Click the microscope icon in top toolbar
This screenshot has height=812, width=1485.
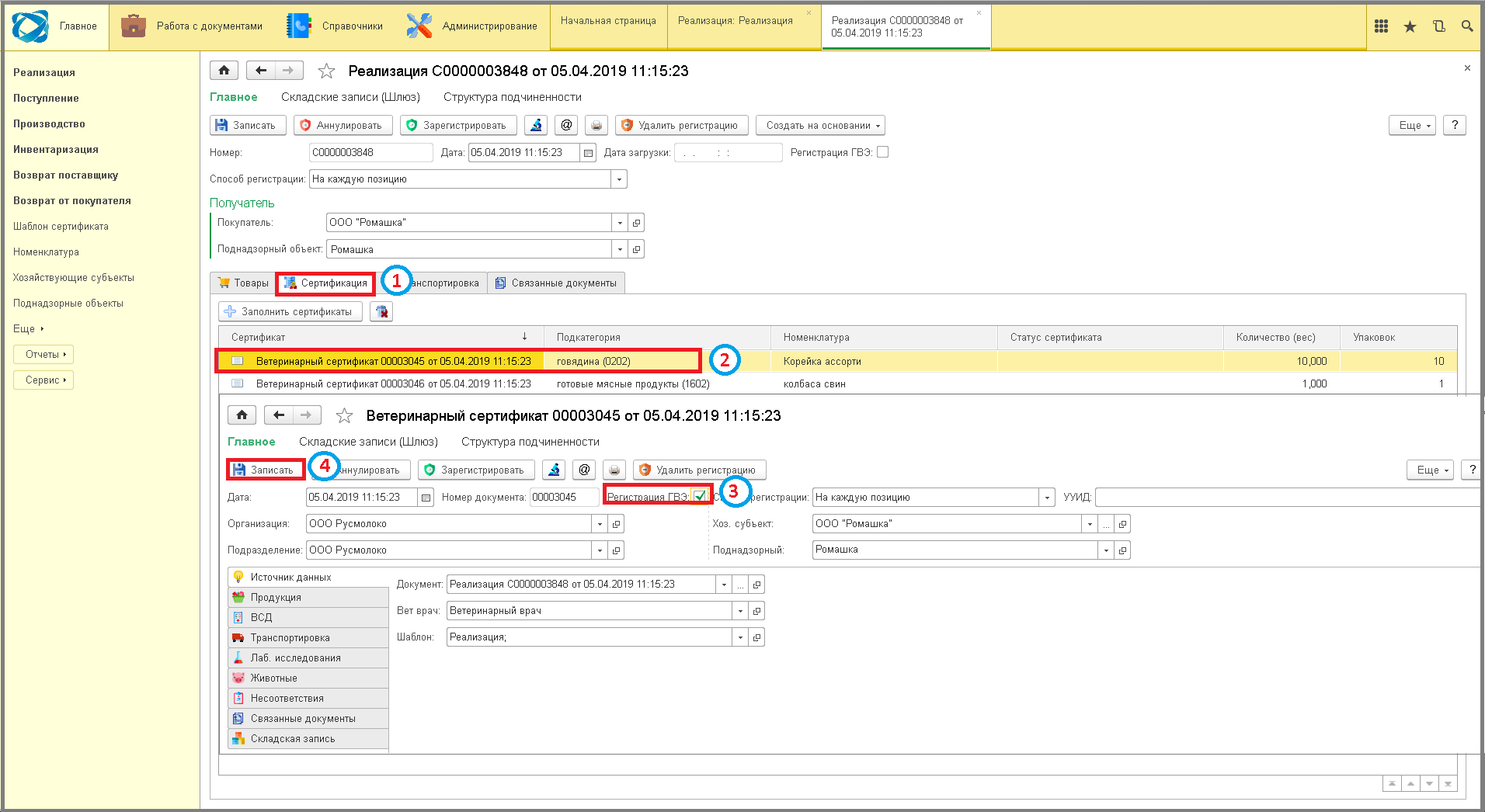[x=536, y=125]
